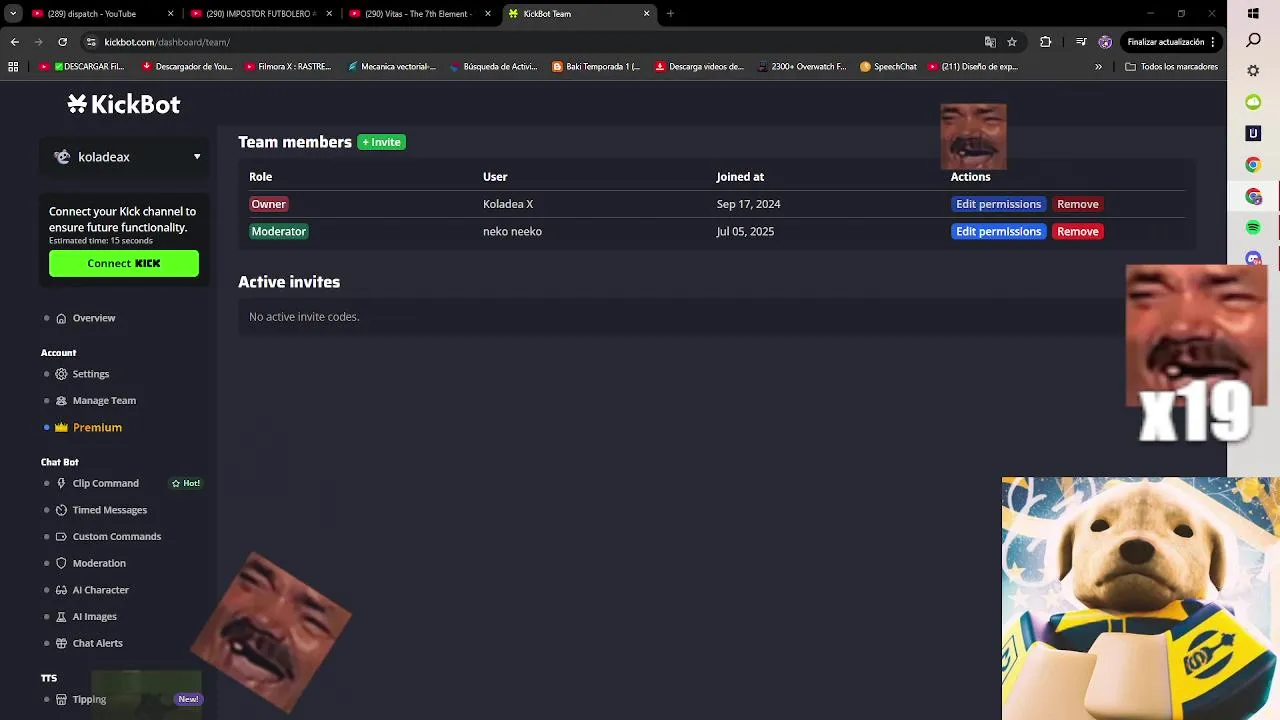Open taskbar Search magnifier
Screen dimensions: 1280x720
(1253, 41)
